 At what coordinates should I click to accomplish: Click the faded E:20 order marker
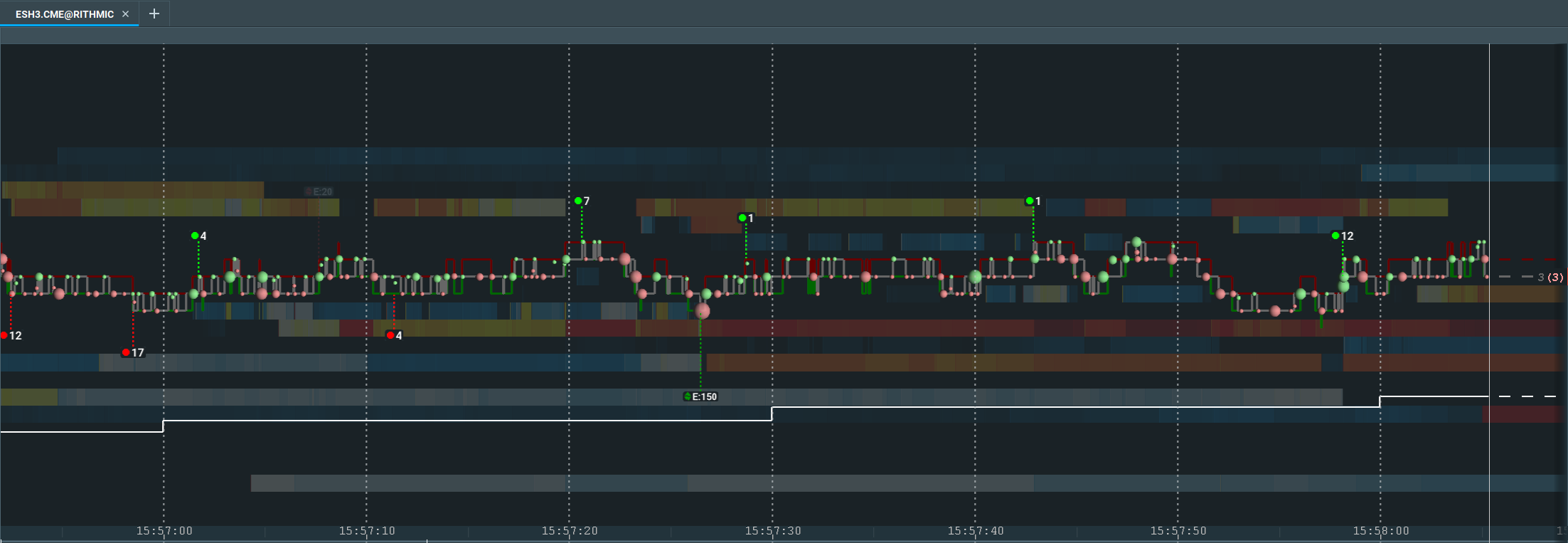click(x=319, y=191)
